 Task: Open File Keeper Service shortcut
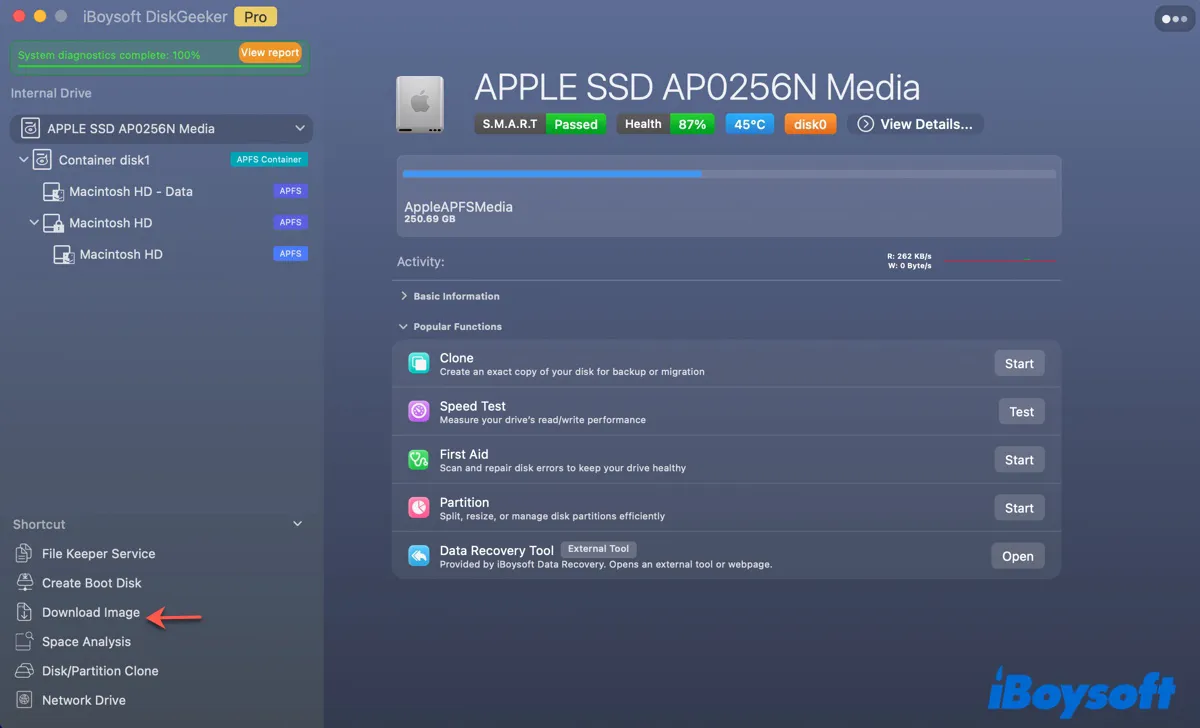[98, 553]
